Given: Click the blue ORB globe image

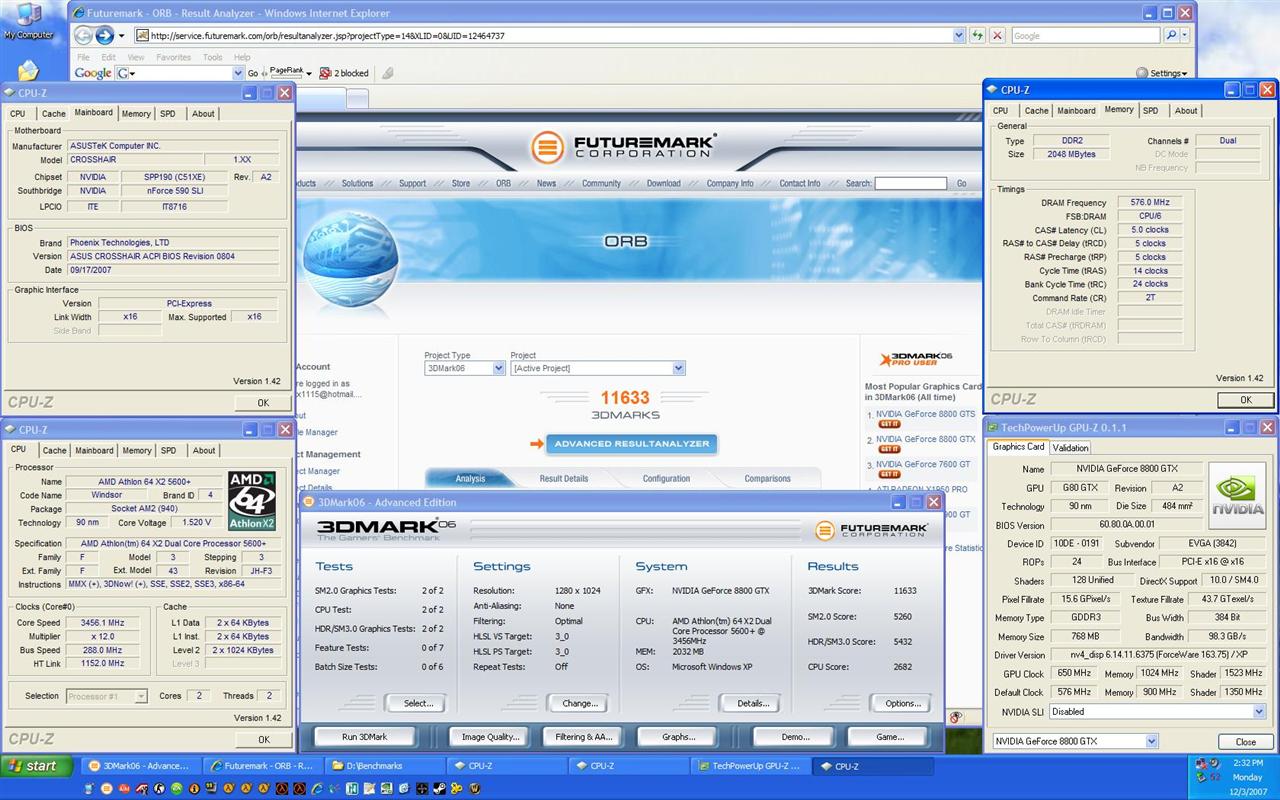Looking at the screenshot, I should pyautogui.click(x=349, y=258).
